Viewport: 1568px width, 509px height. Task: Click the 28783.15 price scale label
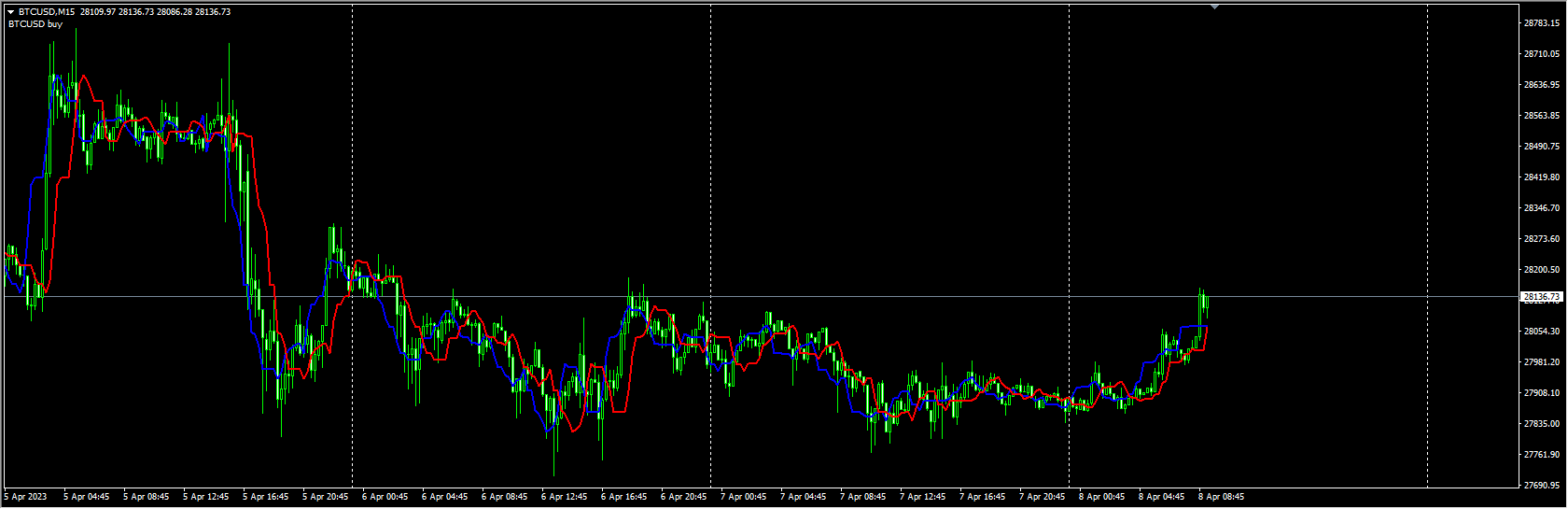pos(1542,23)
